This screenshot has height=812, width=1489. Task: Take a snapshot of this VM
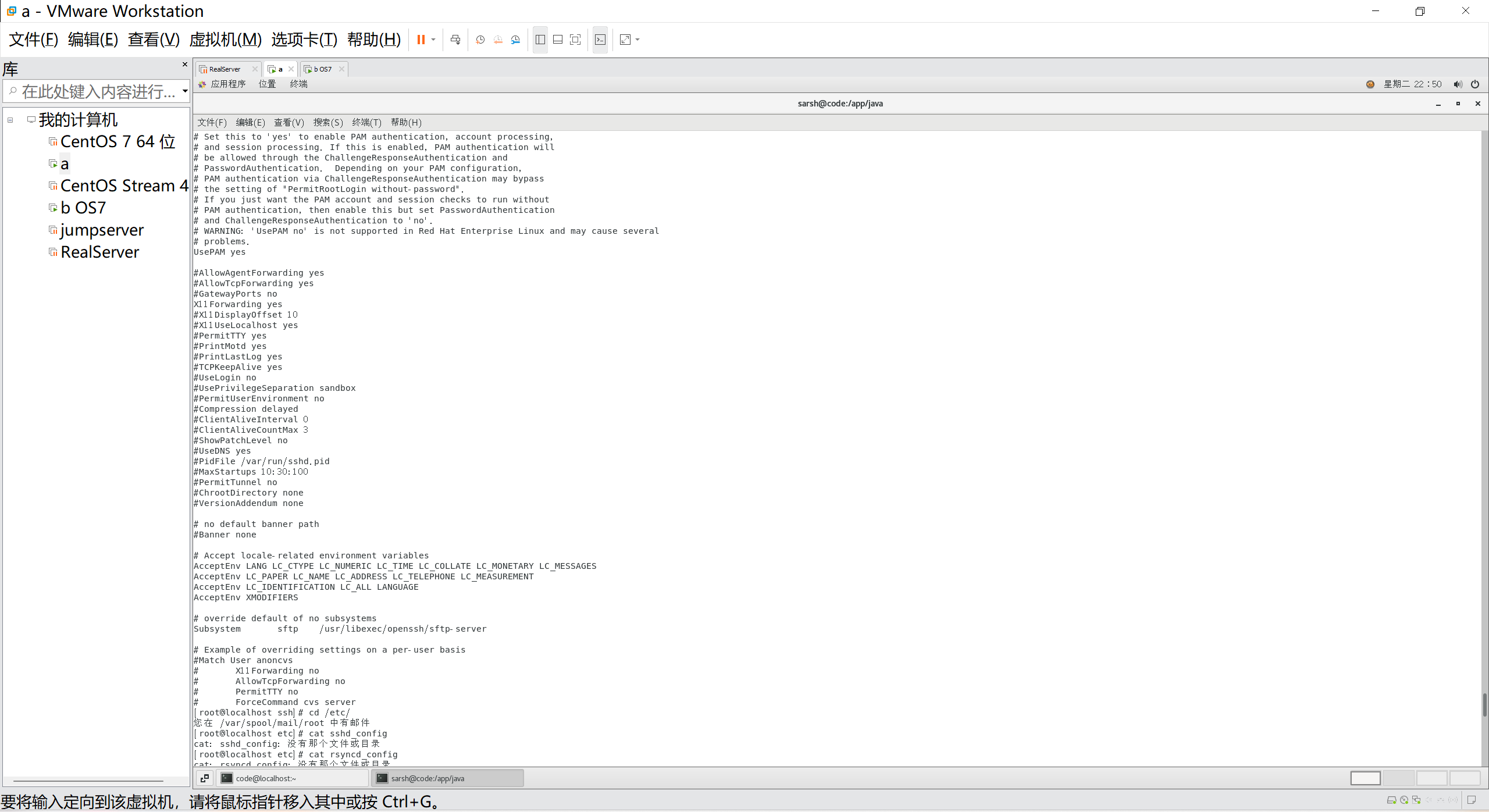tap(480, 40)
